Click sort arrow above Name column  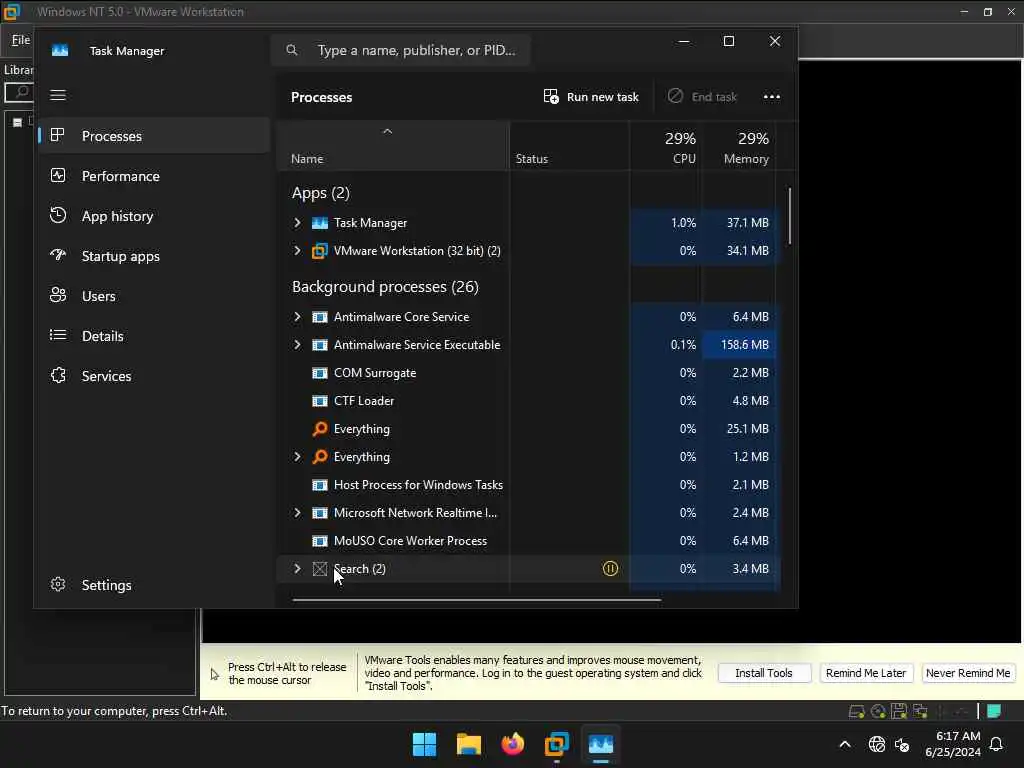coord(387,131)
